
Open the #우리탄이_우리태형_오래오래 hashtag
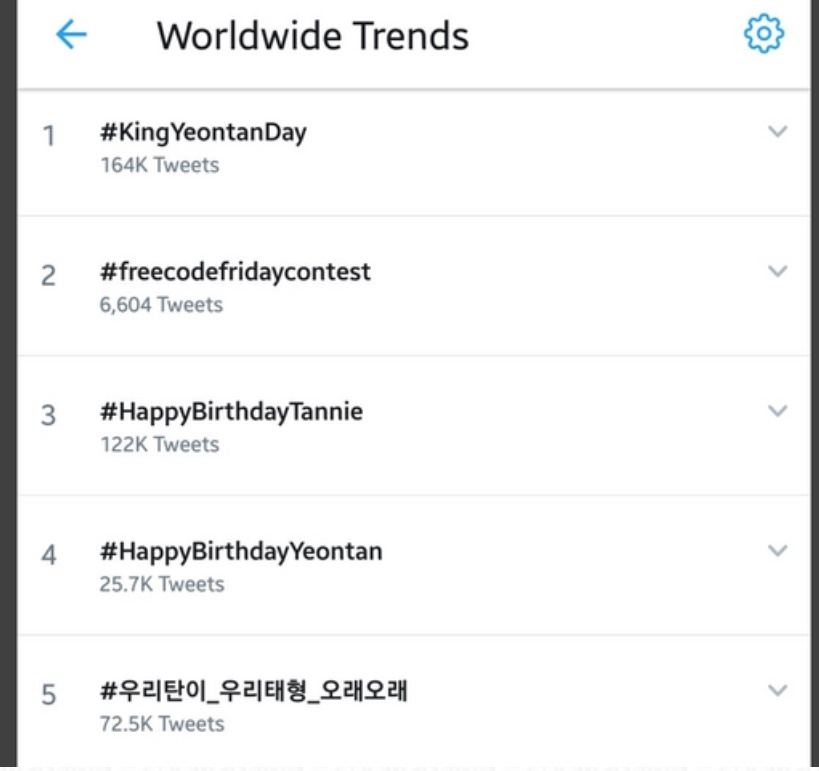(253, 691)
